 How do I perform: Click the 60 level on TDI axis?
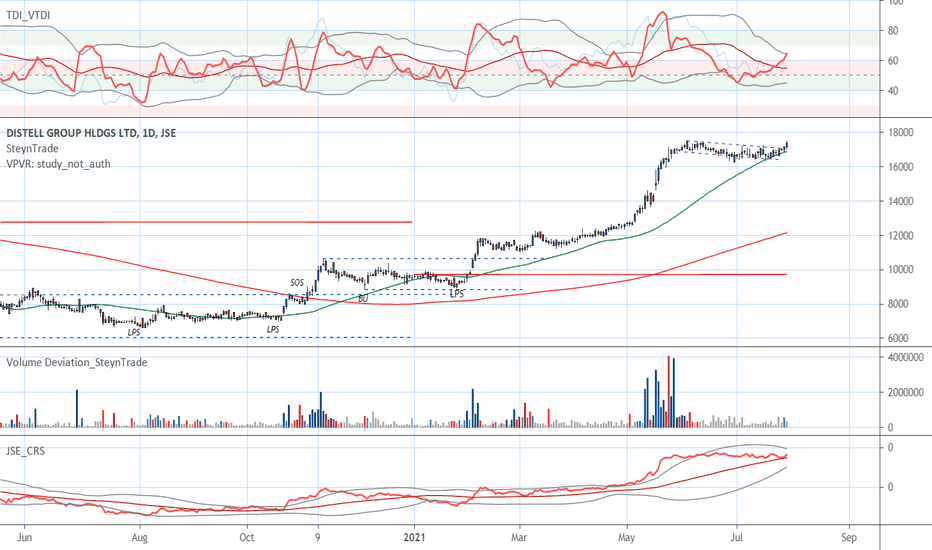point(893,61)
